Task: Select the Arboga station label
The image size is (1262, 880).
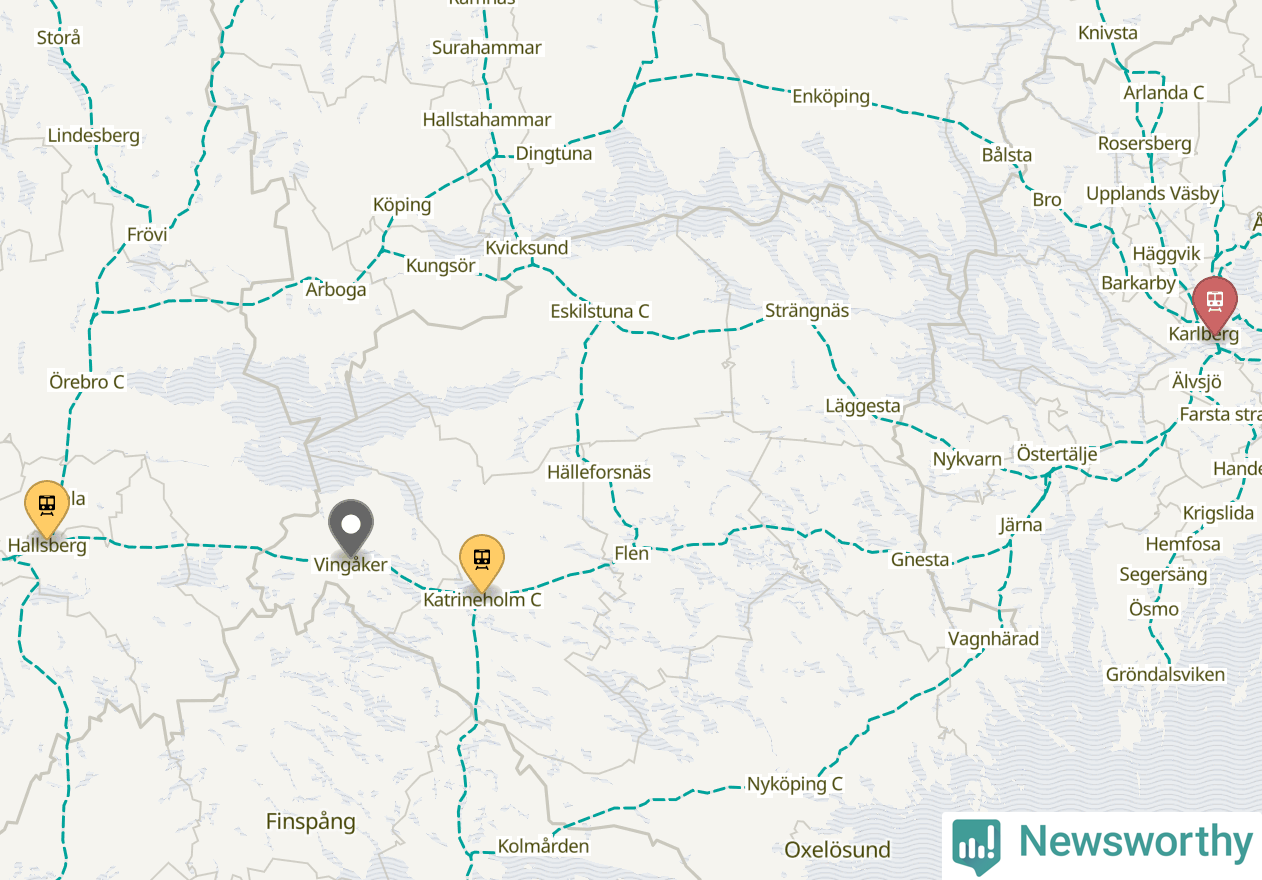Action: tap(336, 290)
